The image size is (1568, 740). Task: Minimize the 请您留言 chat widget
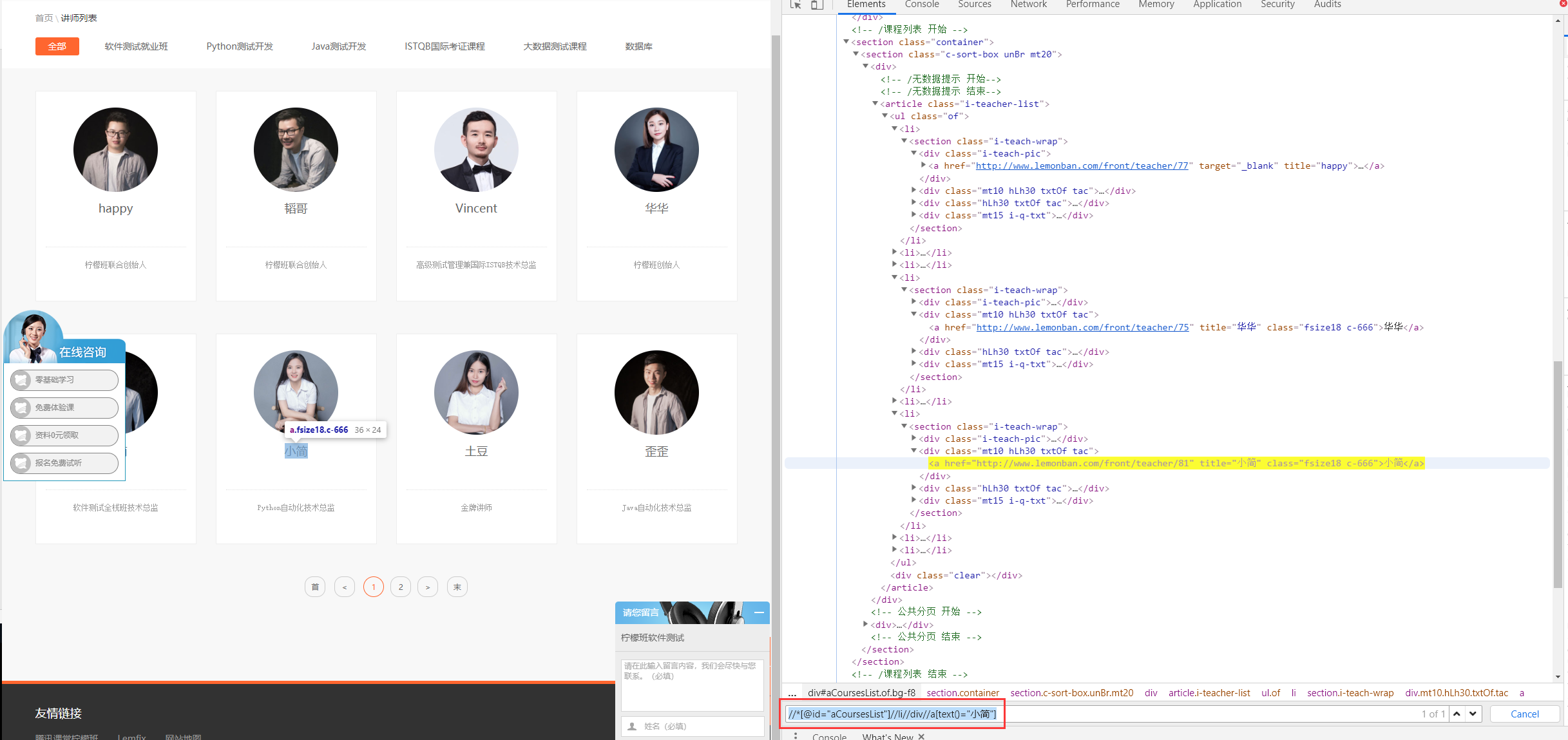(x=759, y=612)
